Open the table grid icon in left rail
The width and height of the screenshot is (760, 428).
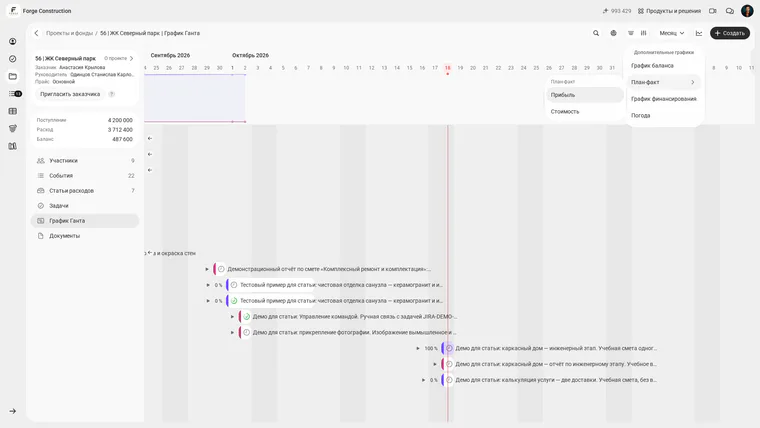point(13,111)
